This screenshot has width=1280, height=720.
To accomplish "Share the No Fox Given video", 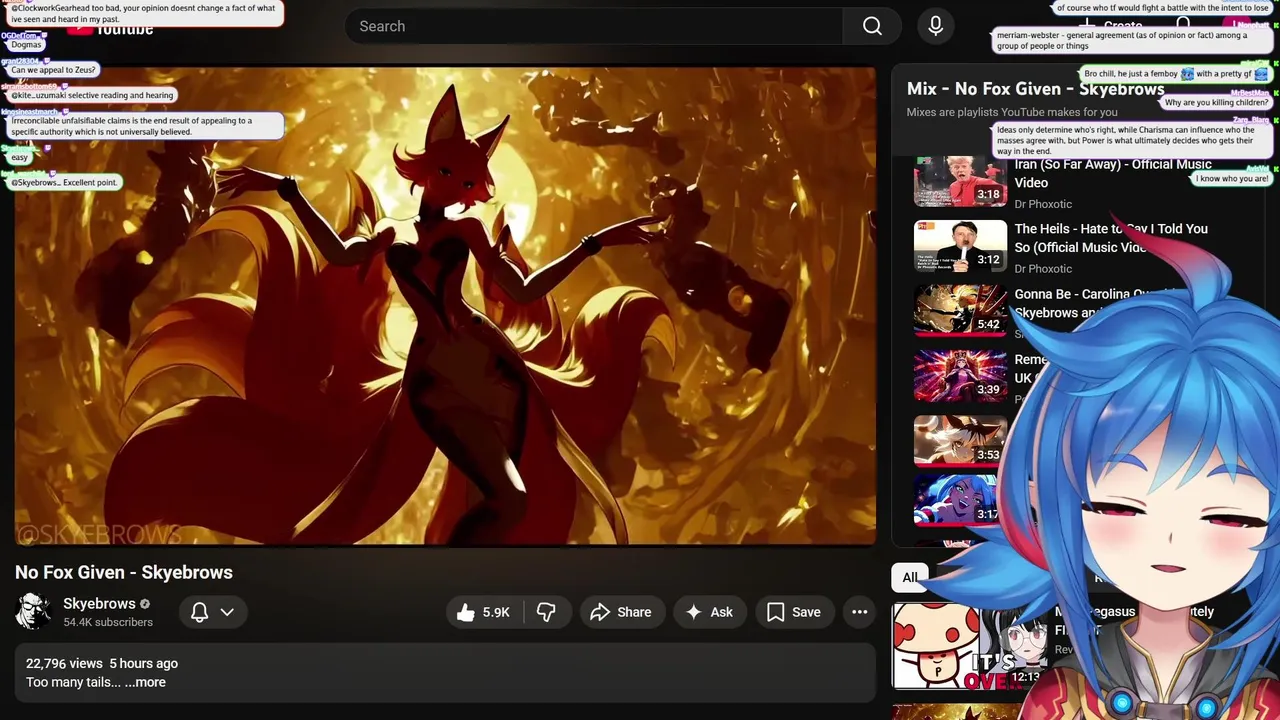I will [621, 612].
